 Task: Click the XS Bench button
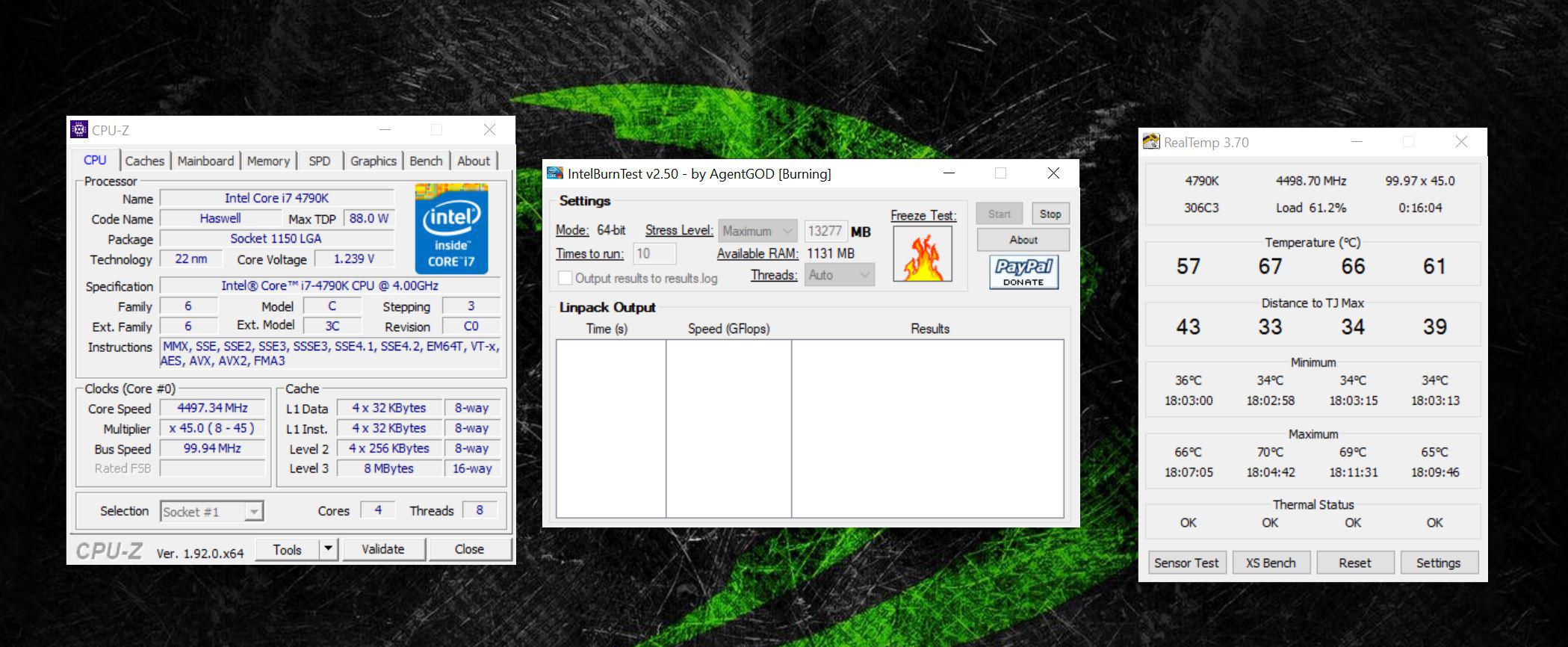[x=1271, y=563]
